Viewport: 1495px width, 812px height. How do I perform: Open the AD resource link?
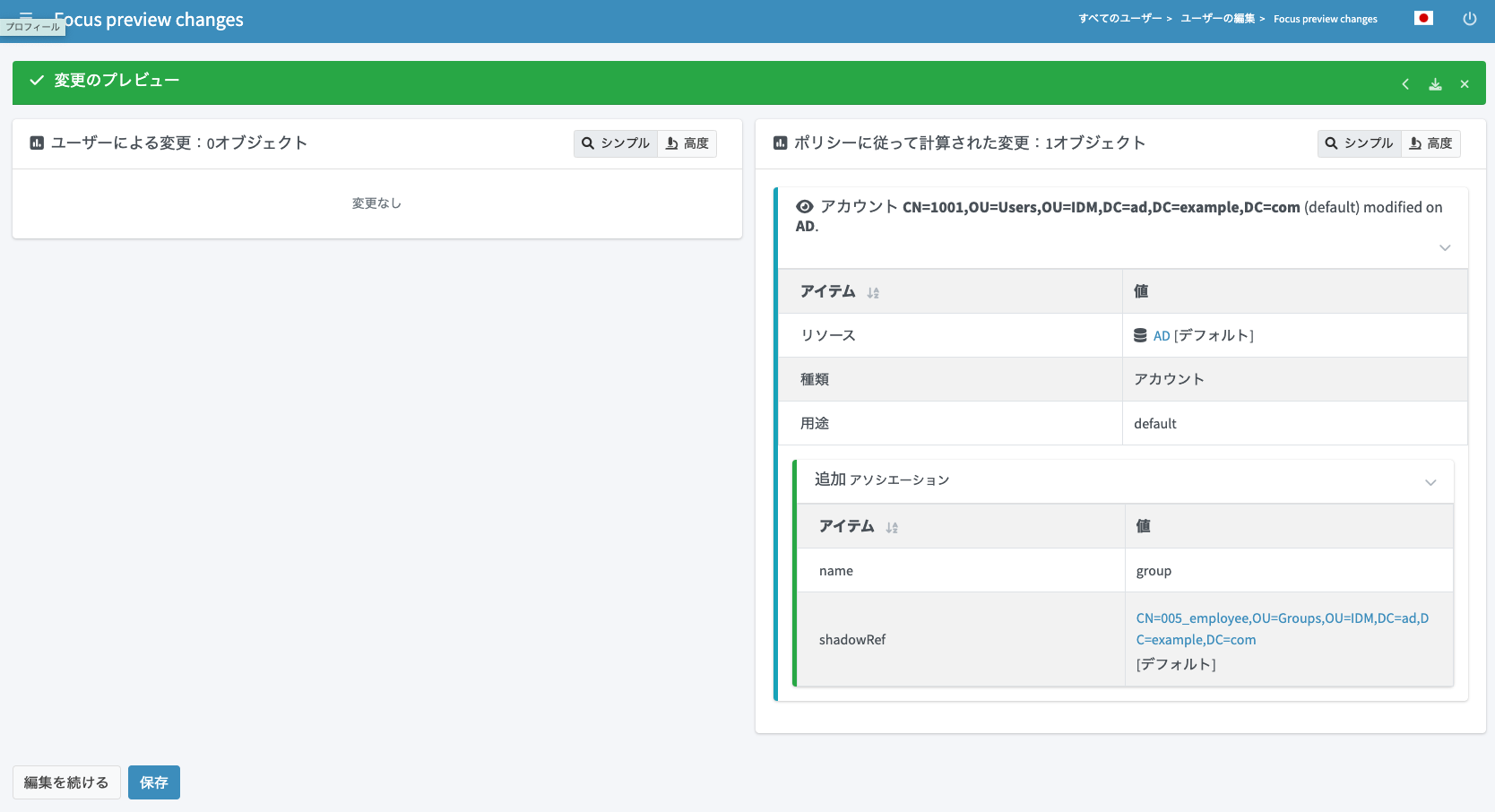[1162, 336]
